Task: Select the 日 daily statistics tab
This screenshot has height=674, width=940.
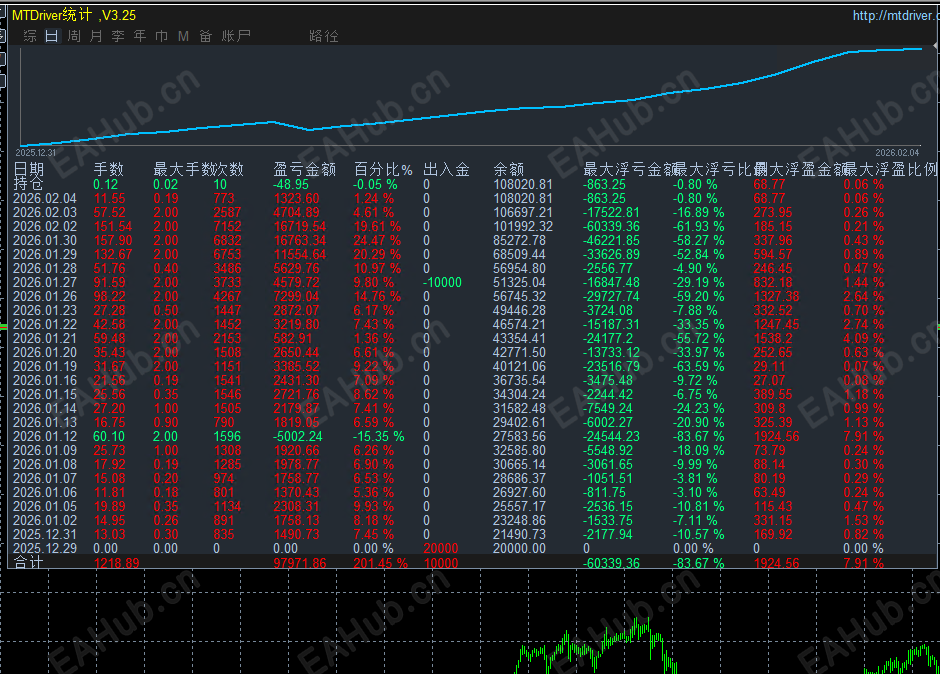Action: 52,36
